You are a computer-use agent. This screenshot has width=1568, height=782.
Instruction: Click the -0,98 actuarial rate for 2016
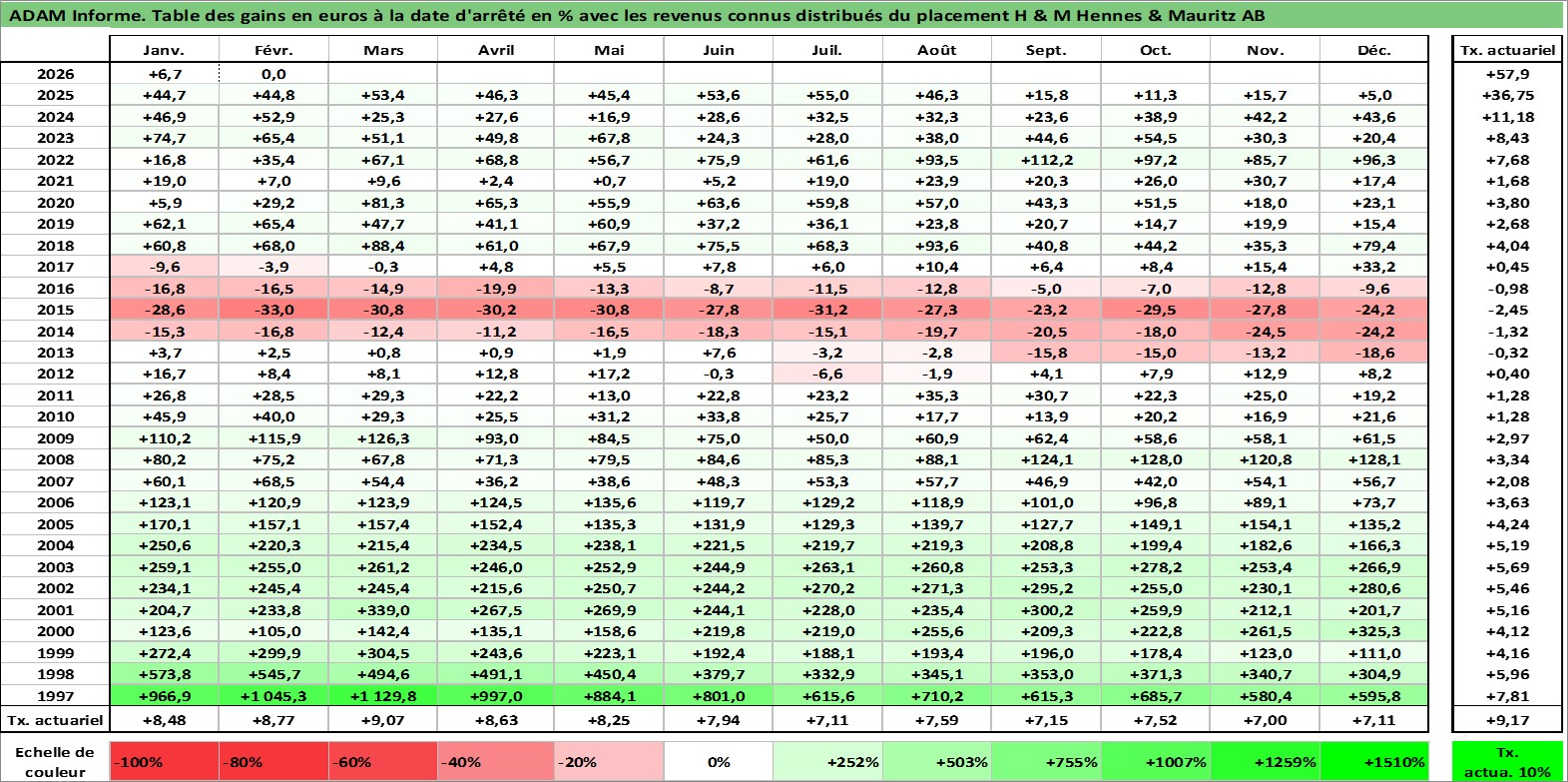point(1507,289)
